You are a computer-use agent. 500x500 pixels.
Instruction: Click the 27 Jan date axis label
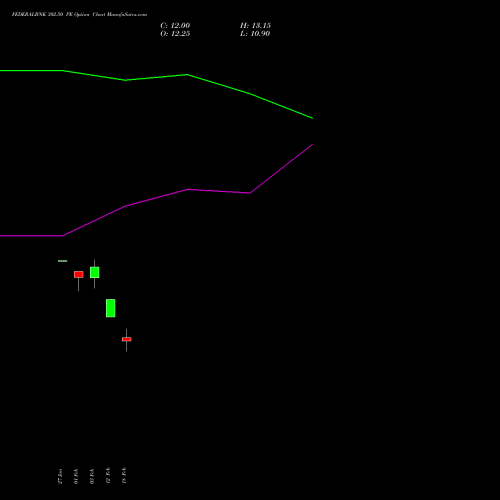pyautogui.click(x=60, y=476)
